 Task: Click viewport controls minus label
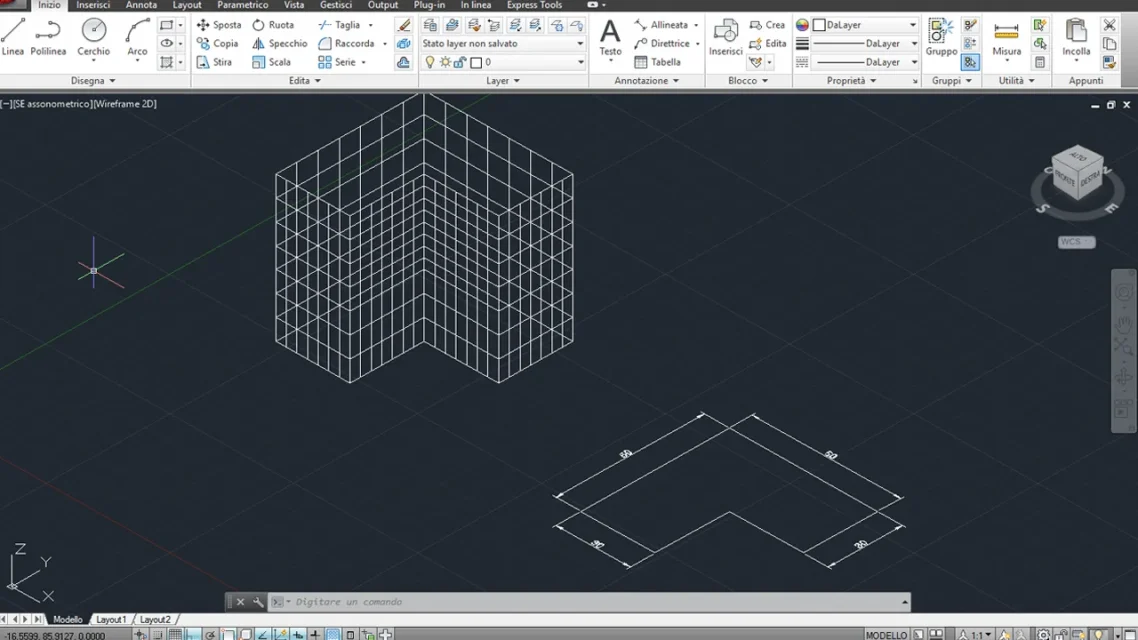(6, 104)
